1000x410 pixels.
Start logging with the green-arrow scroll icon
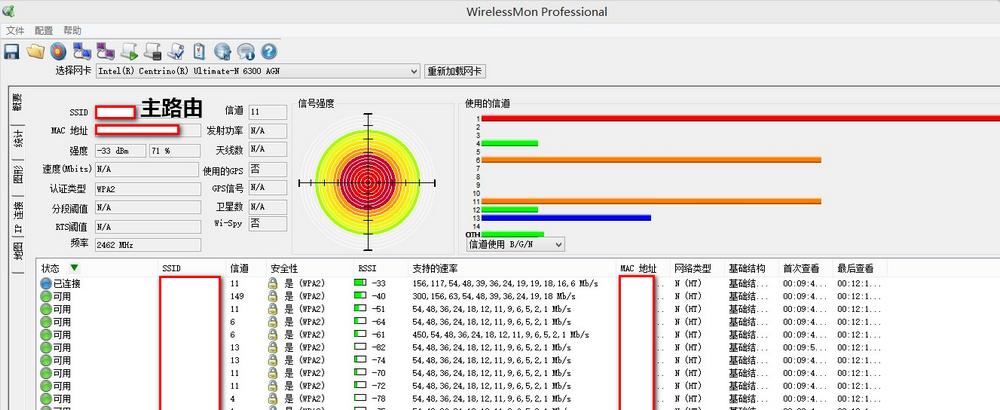[x=129, y=52]
